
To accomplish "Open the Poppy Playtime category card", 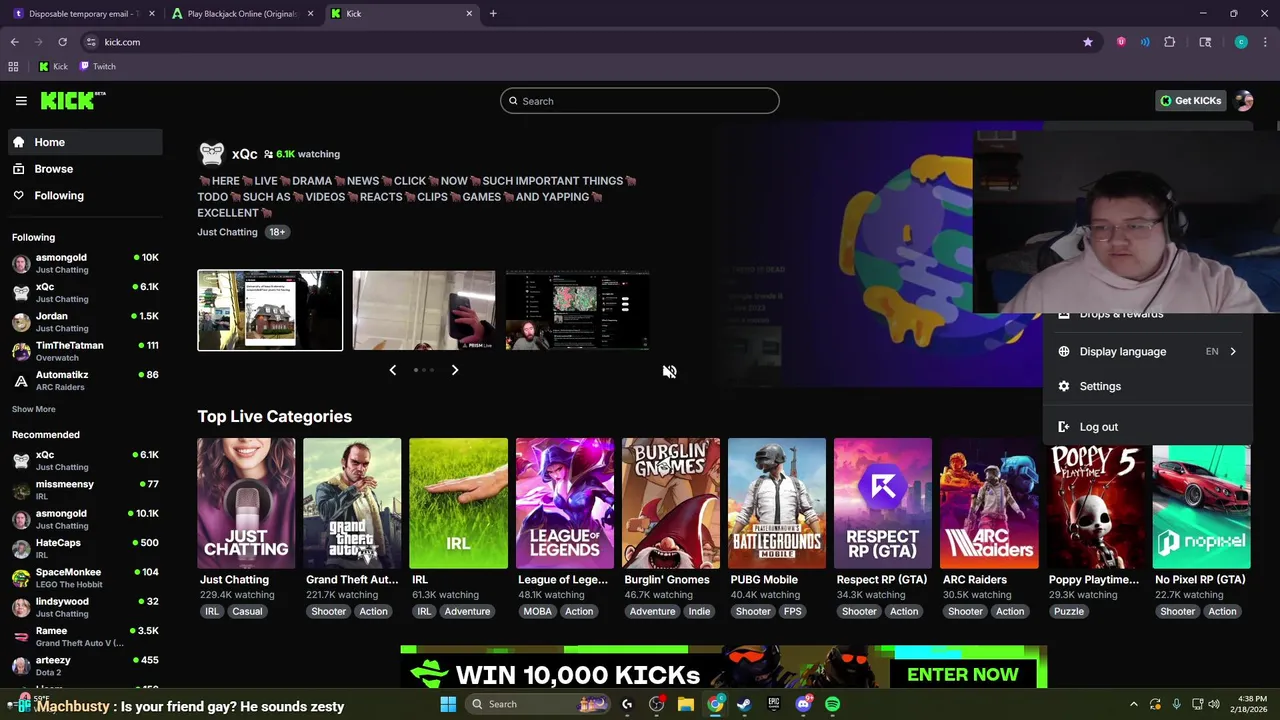I will 1095,503.
